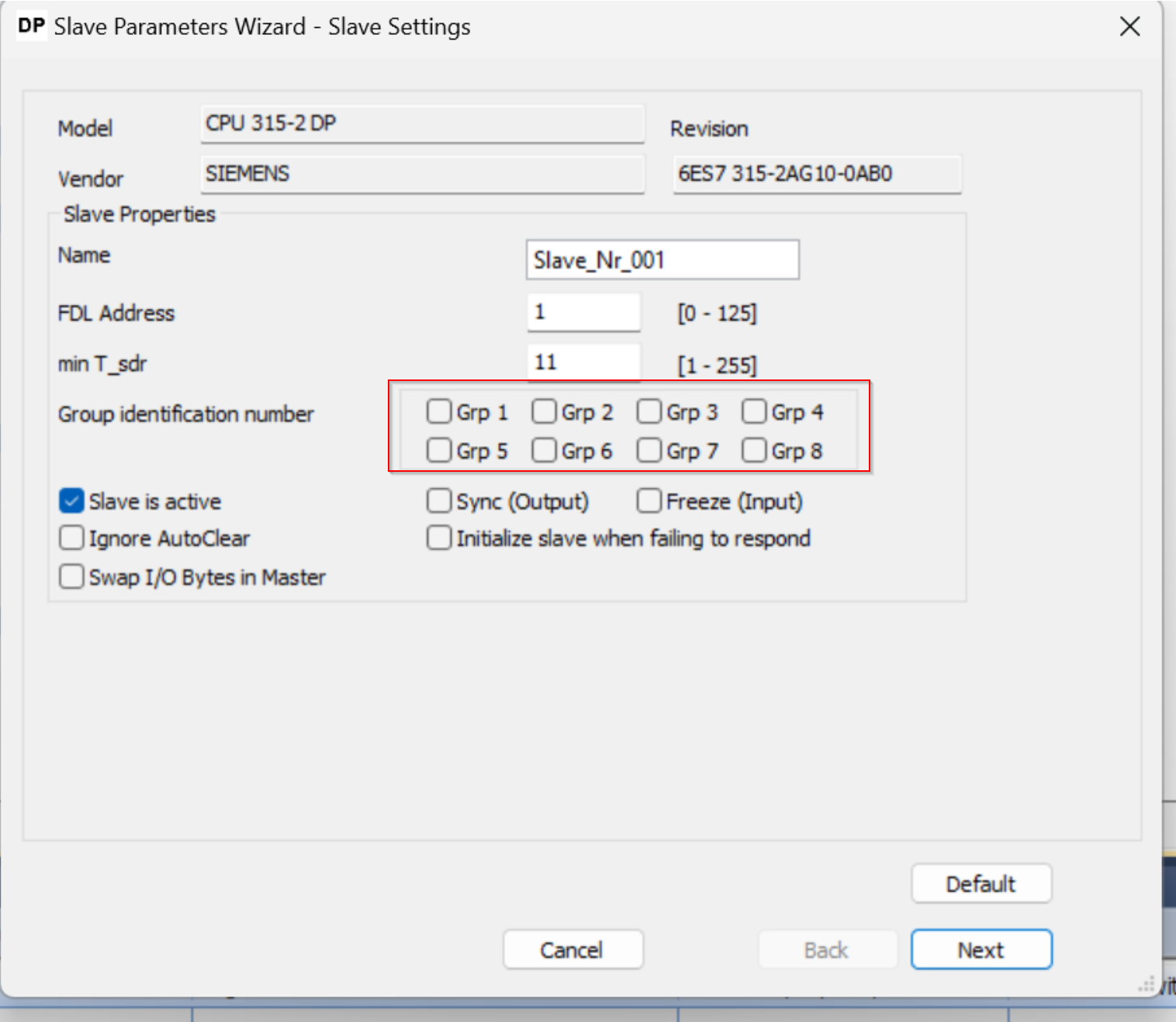Click the disabled Back button
1176x1022 pixels.
pyautogui.click(x=827, y=949)
